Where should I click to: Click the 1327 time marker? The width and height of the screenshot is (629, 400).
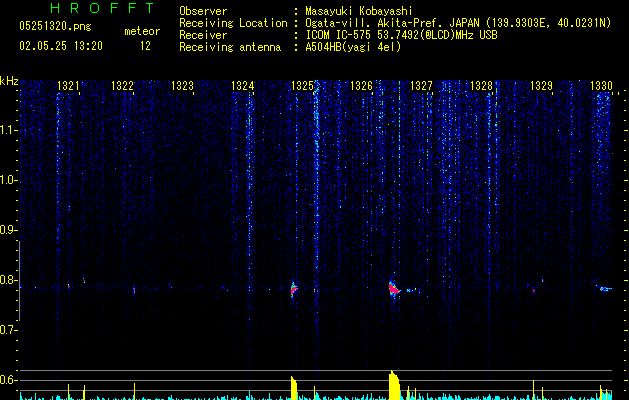[421, 86]
